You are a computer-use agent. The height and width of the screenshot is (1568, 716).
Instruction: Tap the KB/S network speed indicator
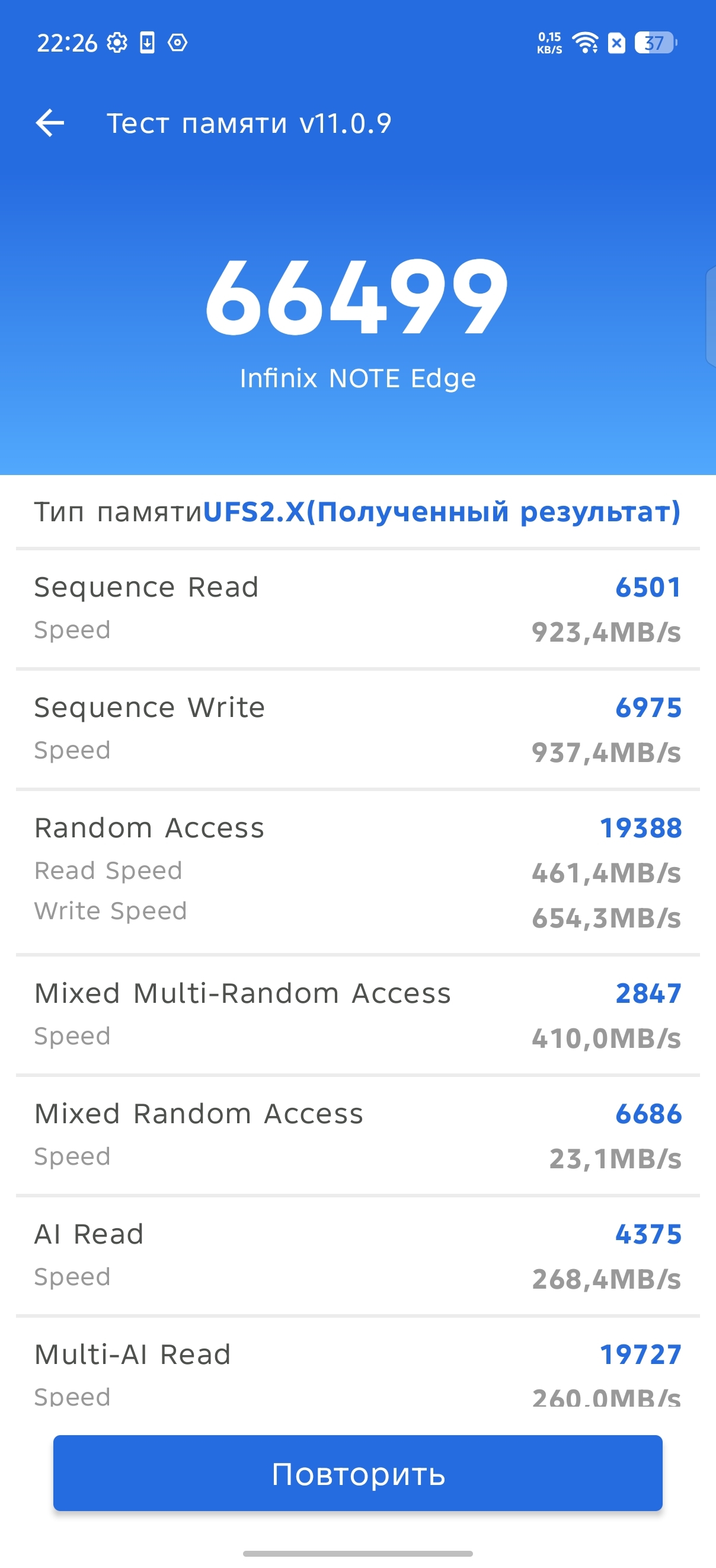[549, 43]
